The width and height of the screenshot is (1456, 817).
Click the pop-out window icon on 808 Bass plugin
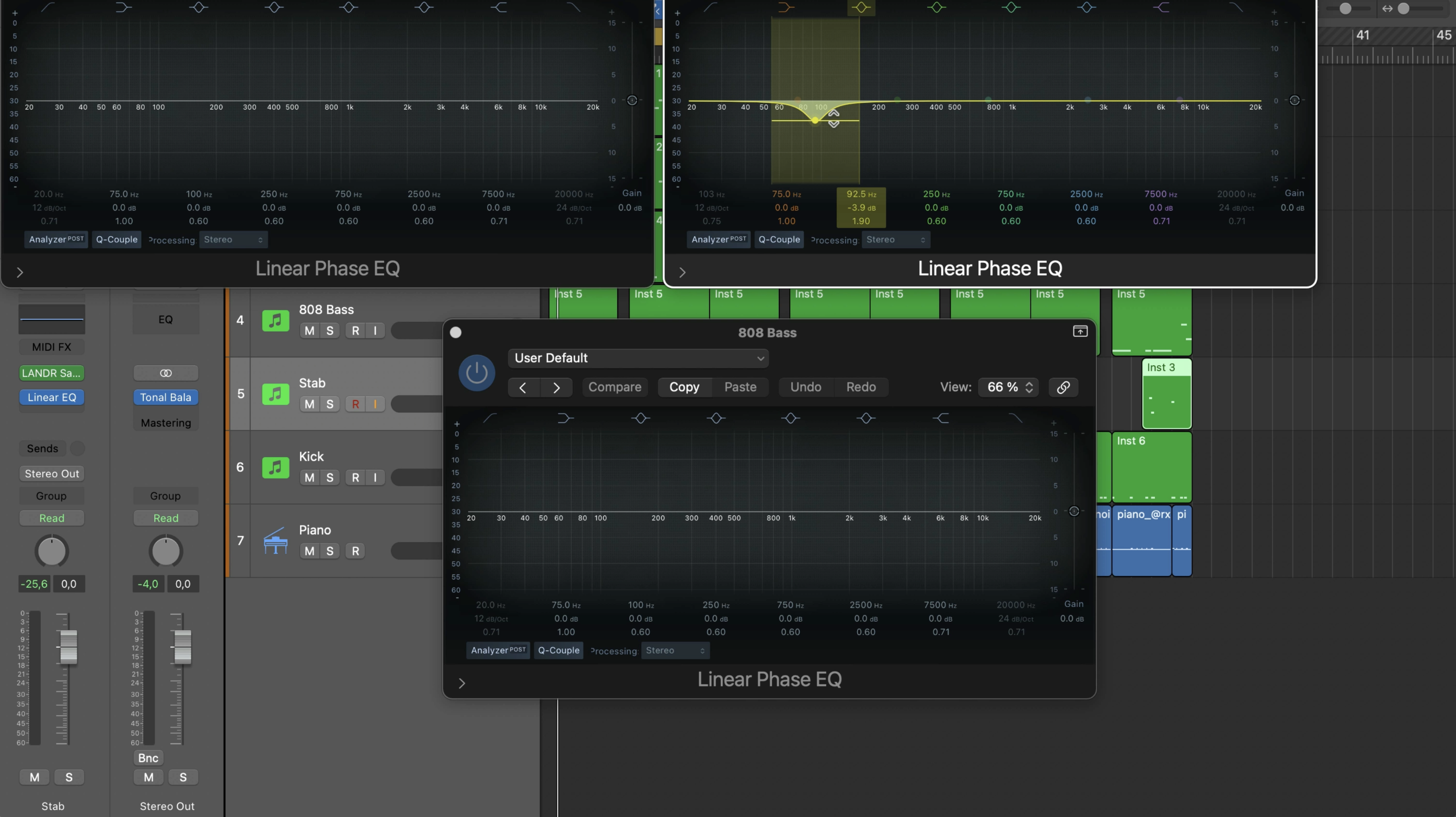pyautogui.click(x=1080, y=332)
